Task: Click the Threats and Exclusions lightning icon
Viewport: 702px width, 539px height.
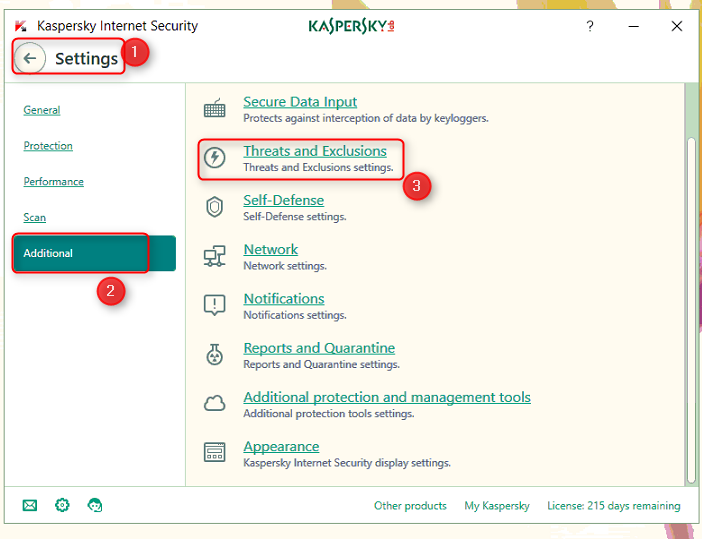Action: pos(214,158)
